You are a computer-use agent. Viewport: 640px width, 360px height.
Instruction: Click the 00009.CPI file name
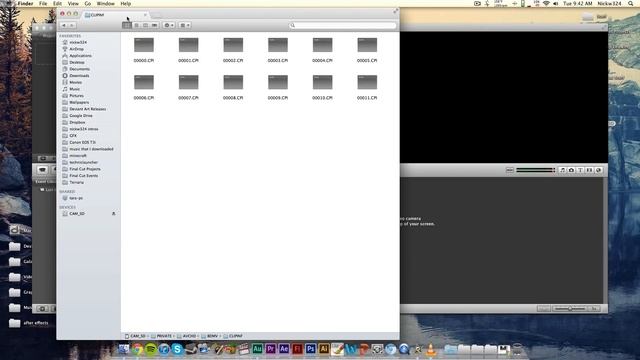(278, 98)
